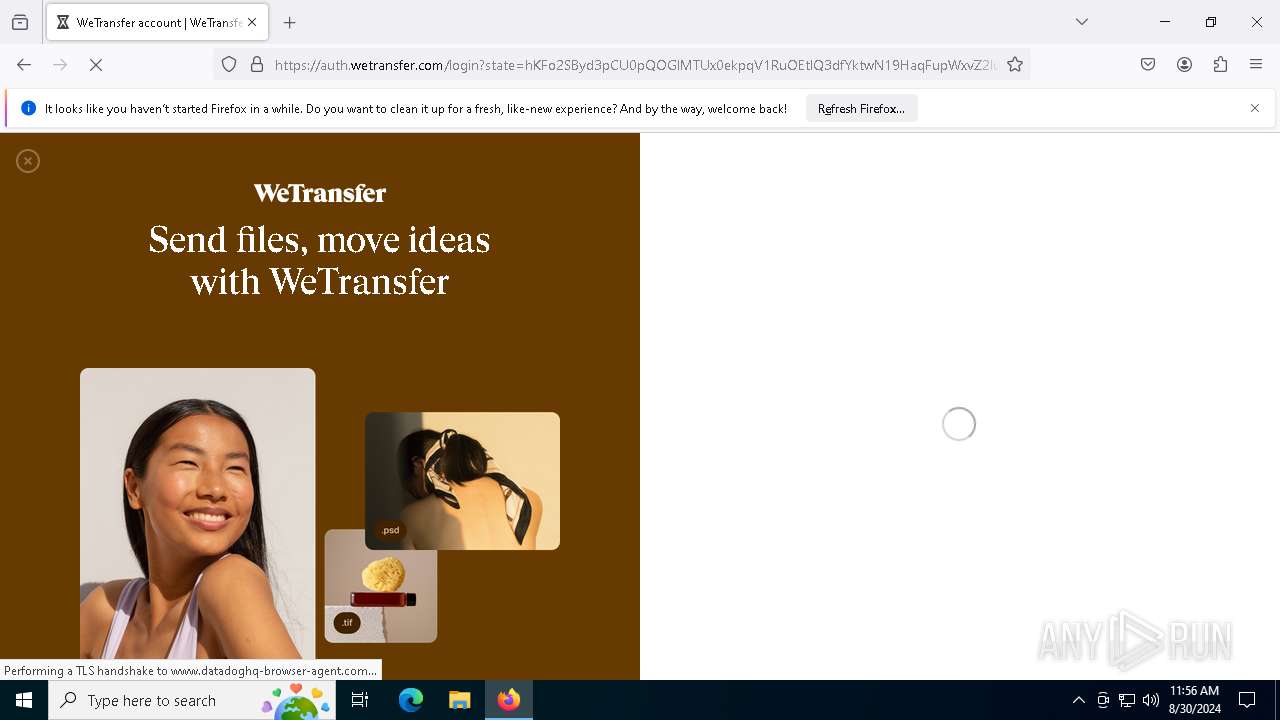Screen dimensions: 1280x720
Task: Click the Firefox taskbar icon
Action: point(509,700)
